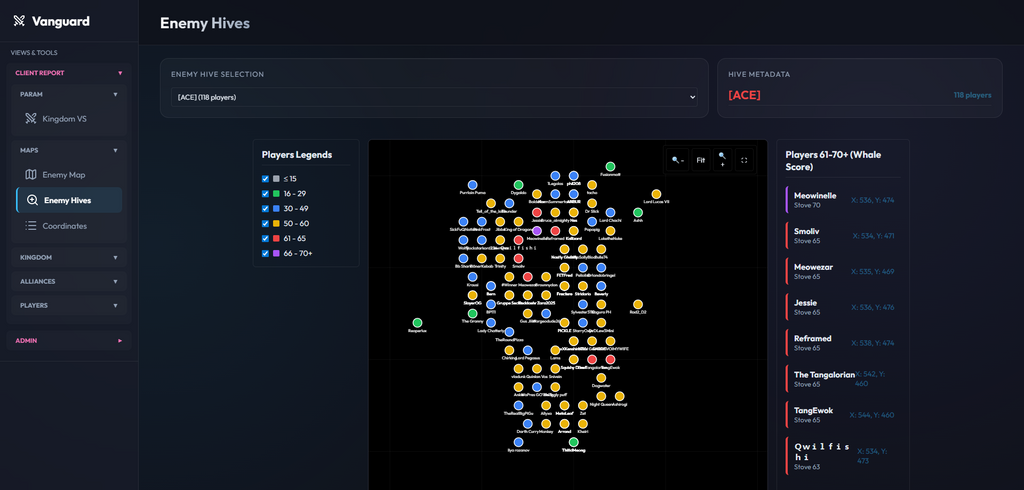Expand the PLAYERS section
Image resolution: width=1024 pixels, height=490 pixels.
69,305
